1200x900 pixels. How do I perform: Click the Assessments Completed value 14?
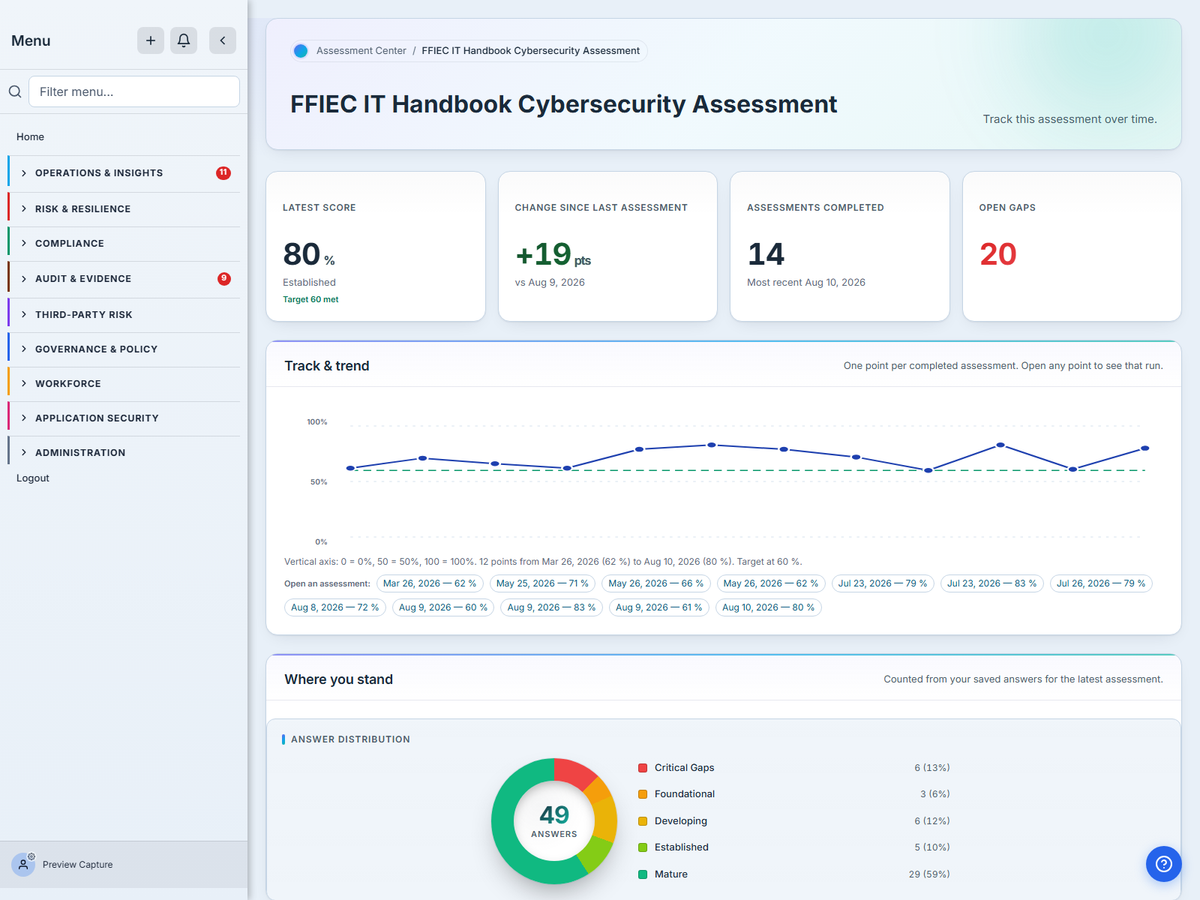coord(766,254)
